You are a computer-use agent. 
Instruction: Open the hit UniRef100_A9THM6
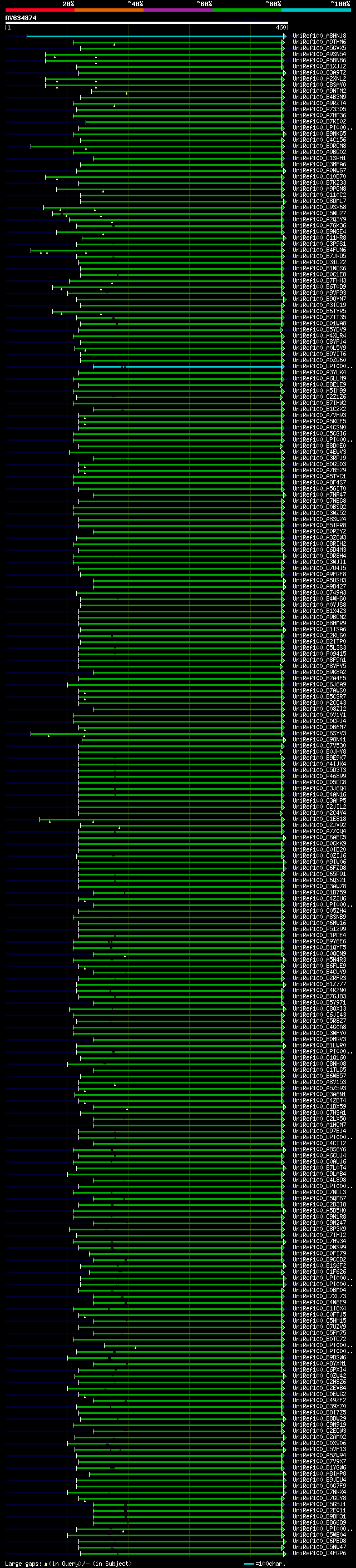click(x=319, y=42)
